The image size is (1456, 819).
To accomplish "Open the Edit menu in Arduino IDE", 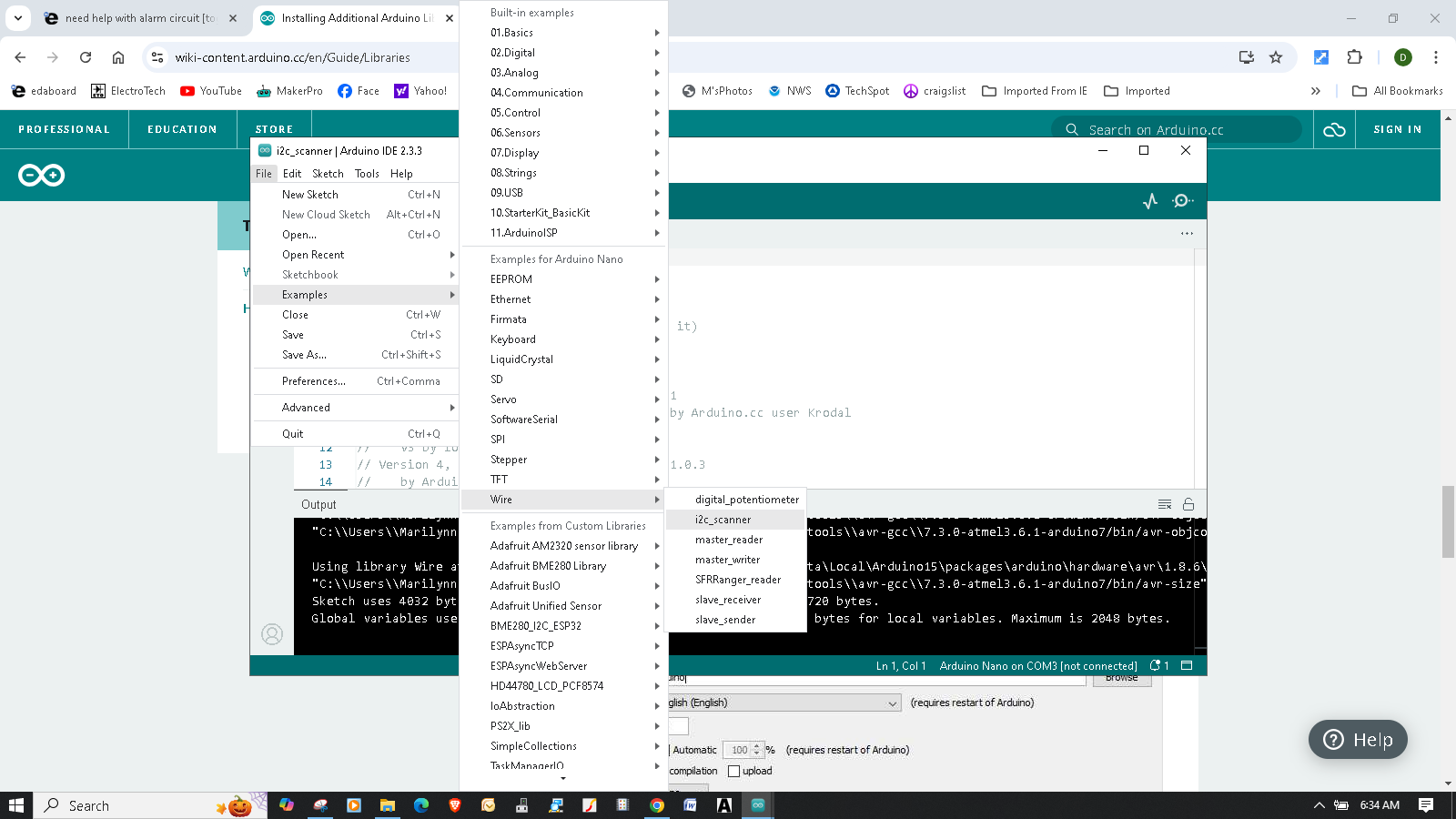I will point(292,174).
